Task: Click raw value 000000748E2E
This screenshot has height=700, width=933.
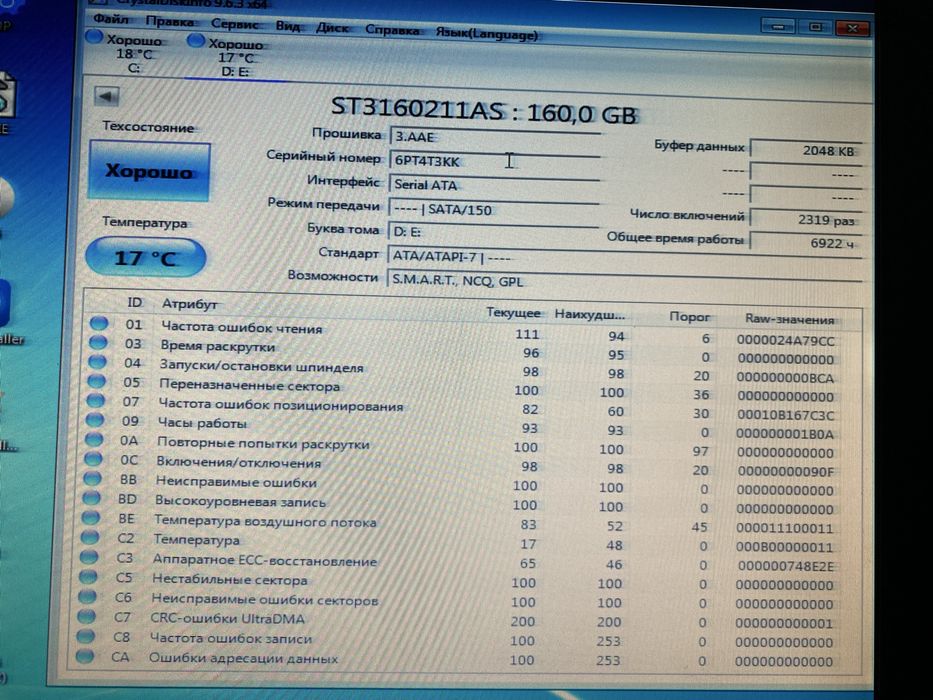Action: point(785,566)
